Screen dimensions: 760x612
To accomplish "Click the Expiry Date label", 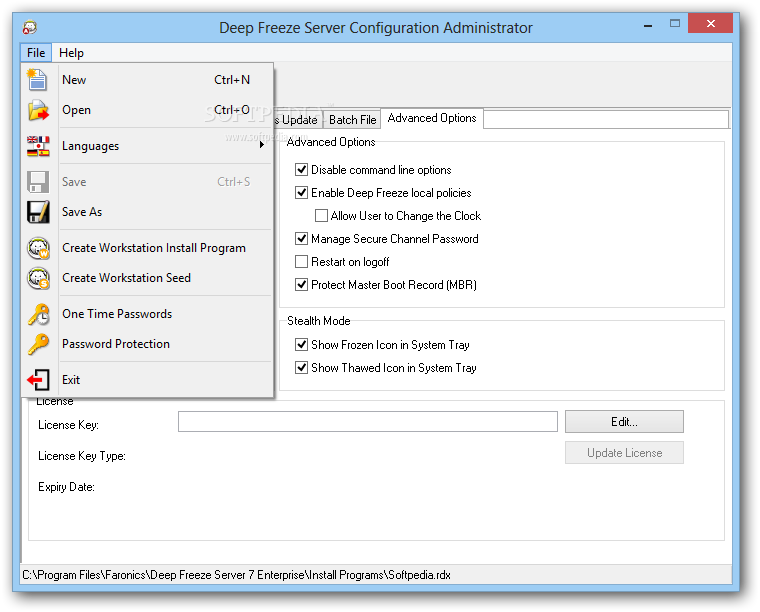I will 66,487.
